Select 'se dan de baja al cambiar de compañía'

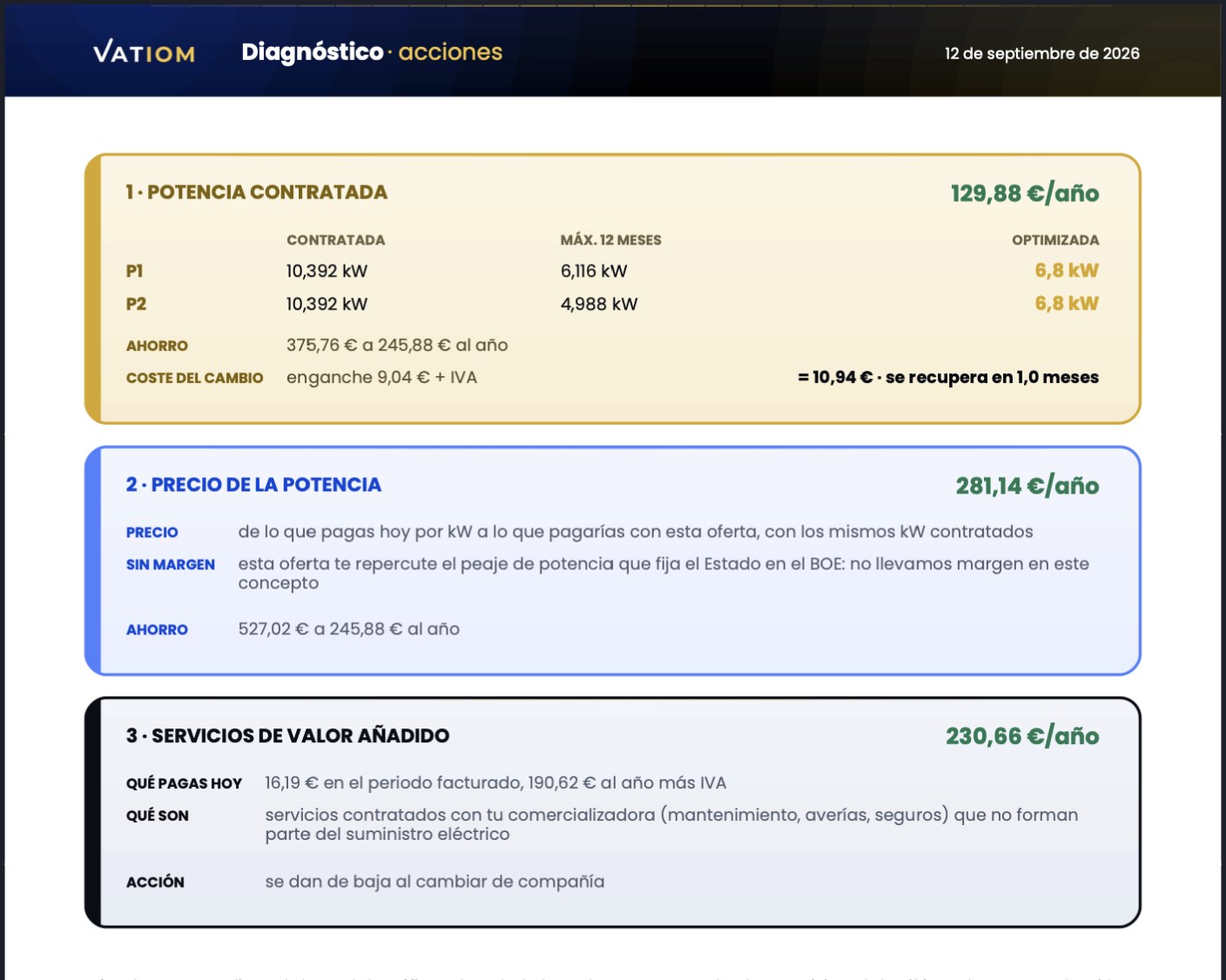click(434, 882)
